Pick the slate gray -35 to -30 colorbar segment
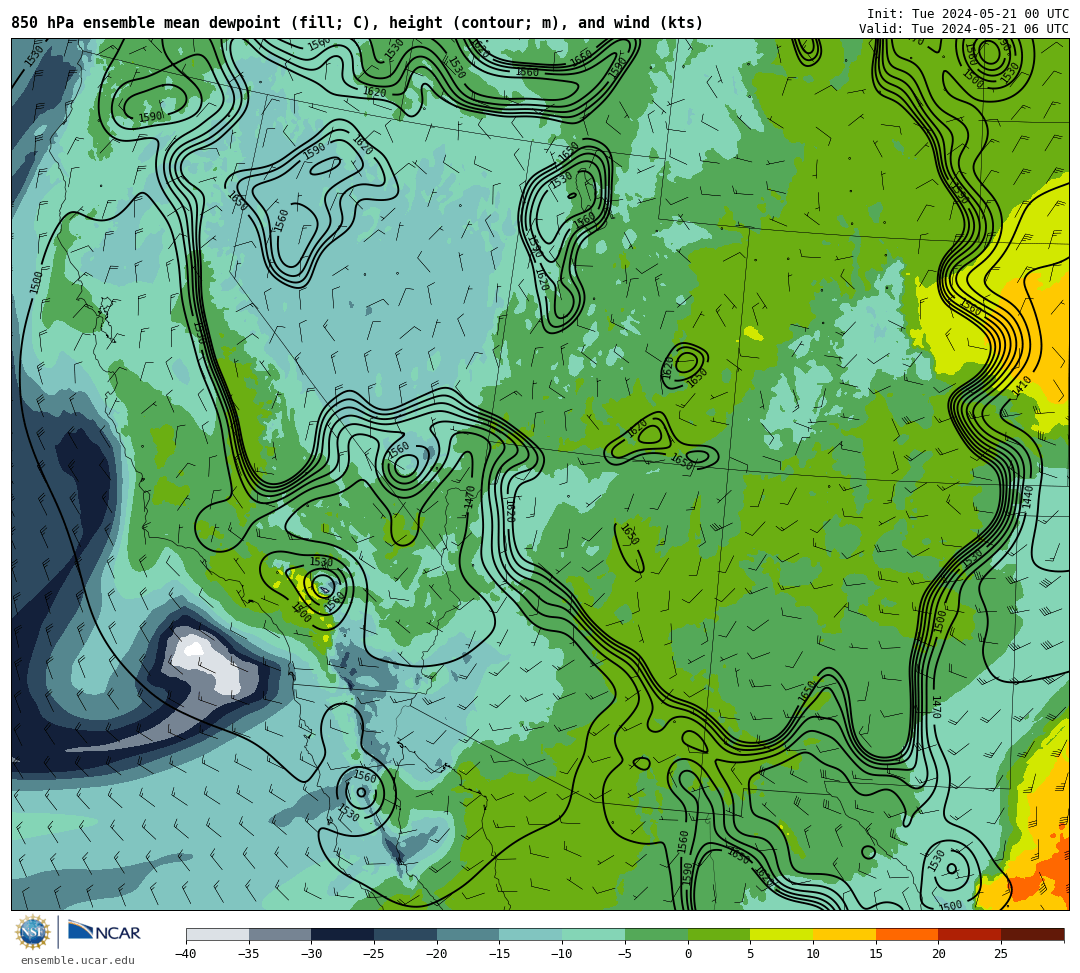The width and height of the screenshot is (1080, 973). pos(280,934)
